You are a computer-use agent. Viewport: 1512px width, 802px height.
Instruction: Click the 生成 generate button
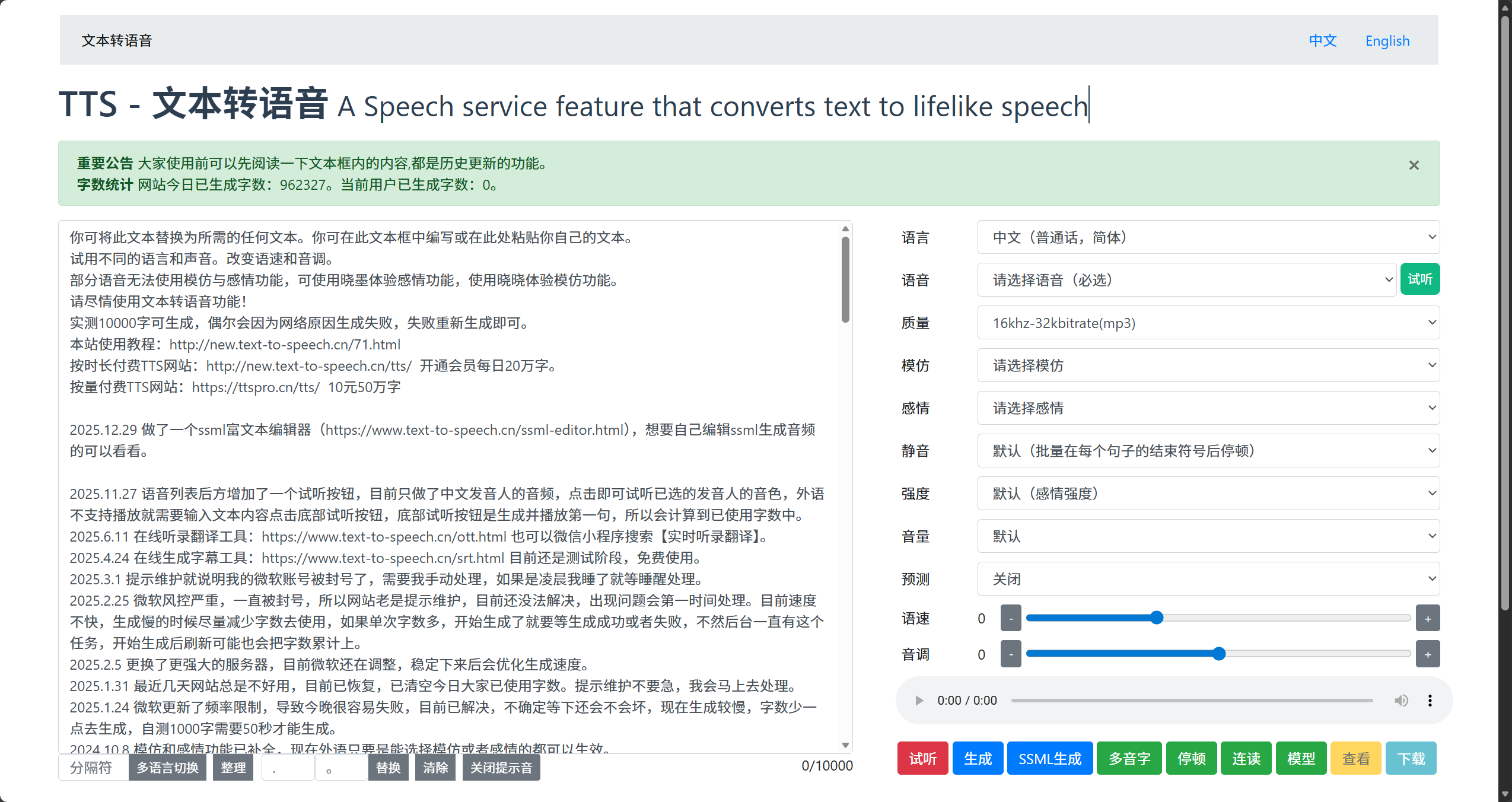[977, 758]
